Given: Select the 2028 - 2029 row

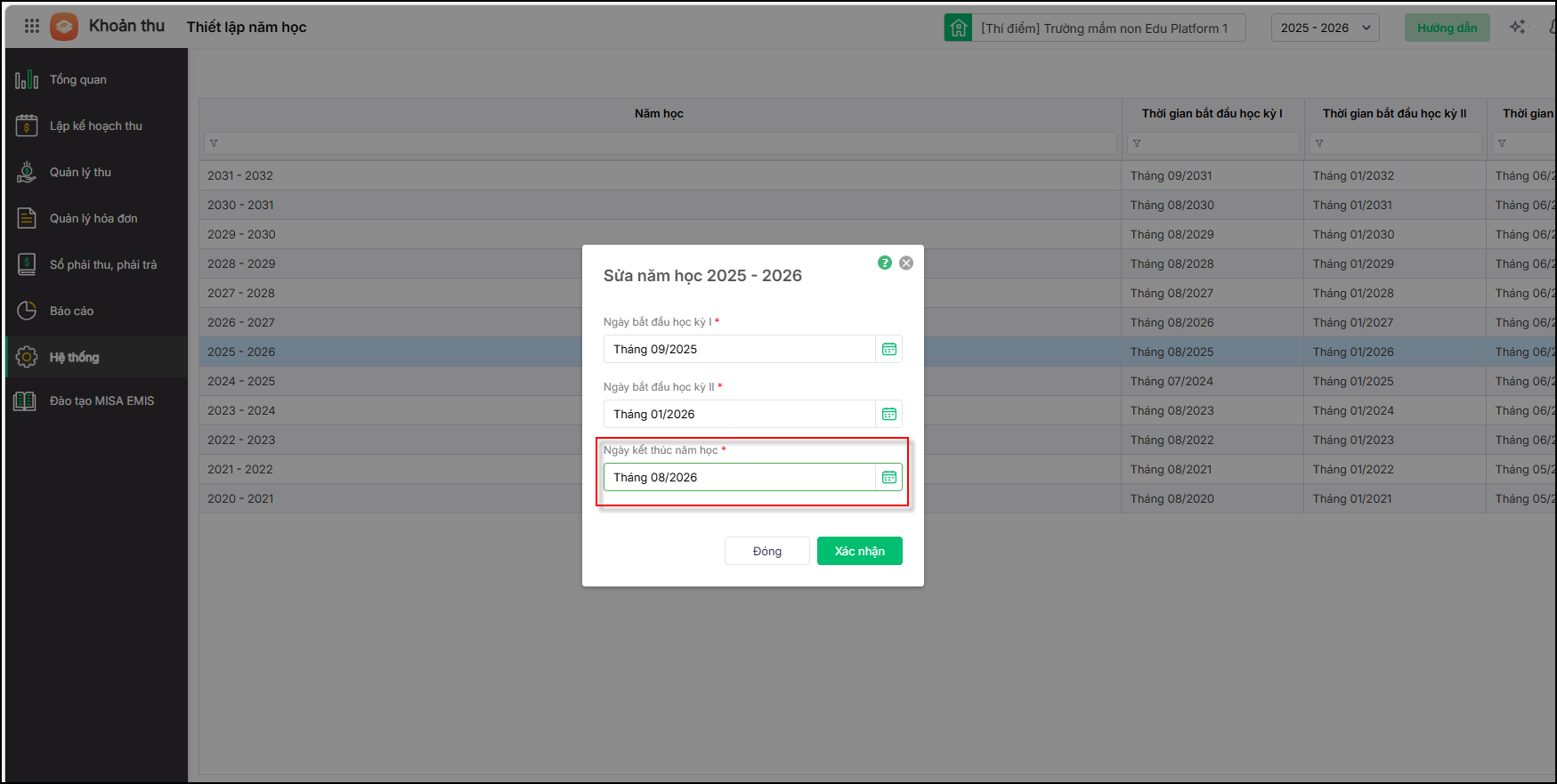Looking at the screenshot, I should (x=877, y=263).
